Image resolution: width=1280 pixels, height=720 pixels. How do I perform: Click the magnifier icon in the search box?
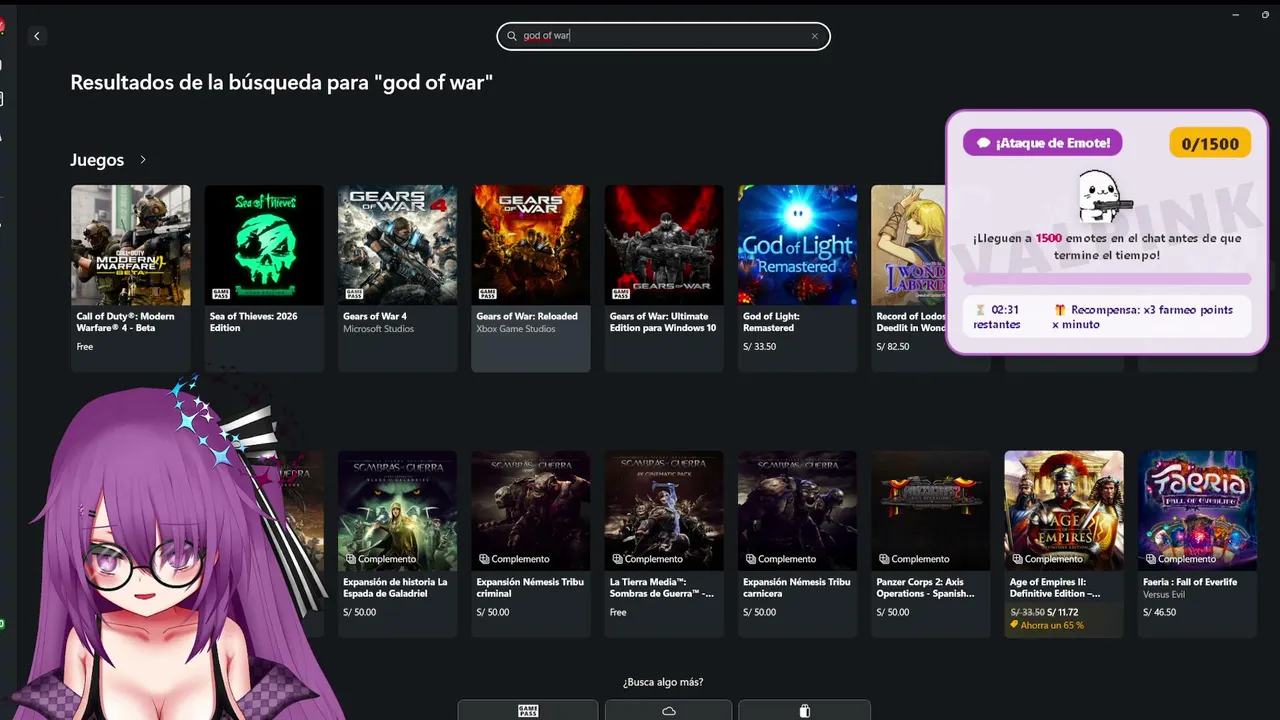point(512,36)
